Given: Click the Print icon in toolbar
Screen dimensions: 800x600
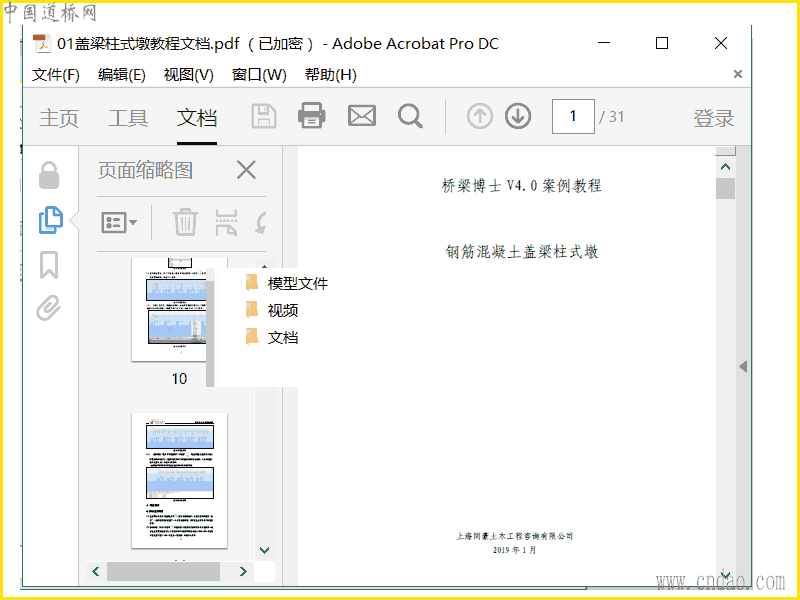Looking at the screenshot, I should pos(312,115).
